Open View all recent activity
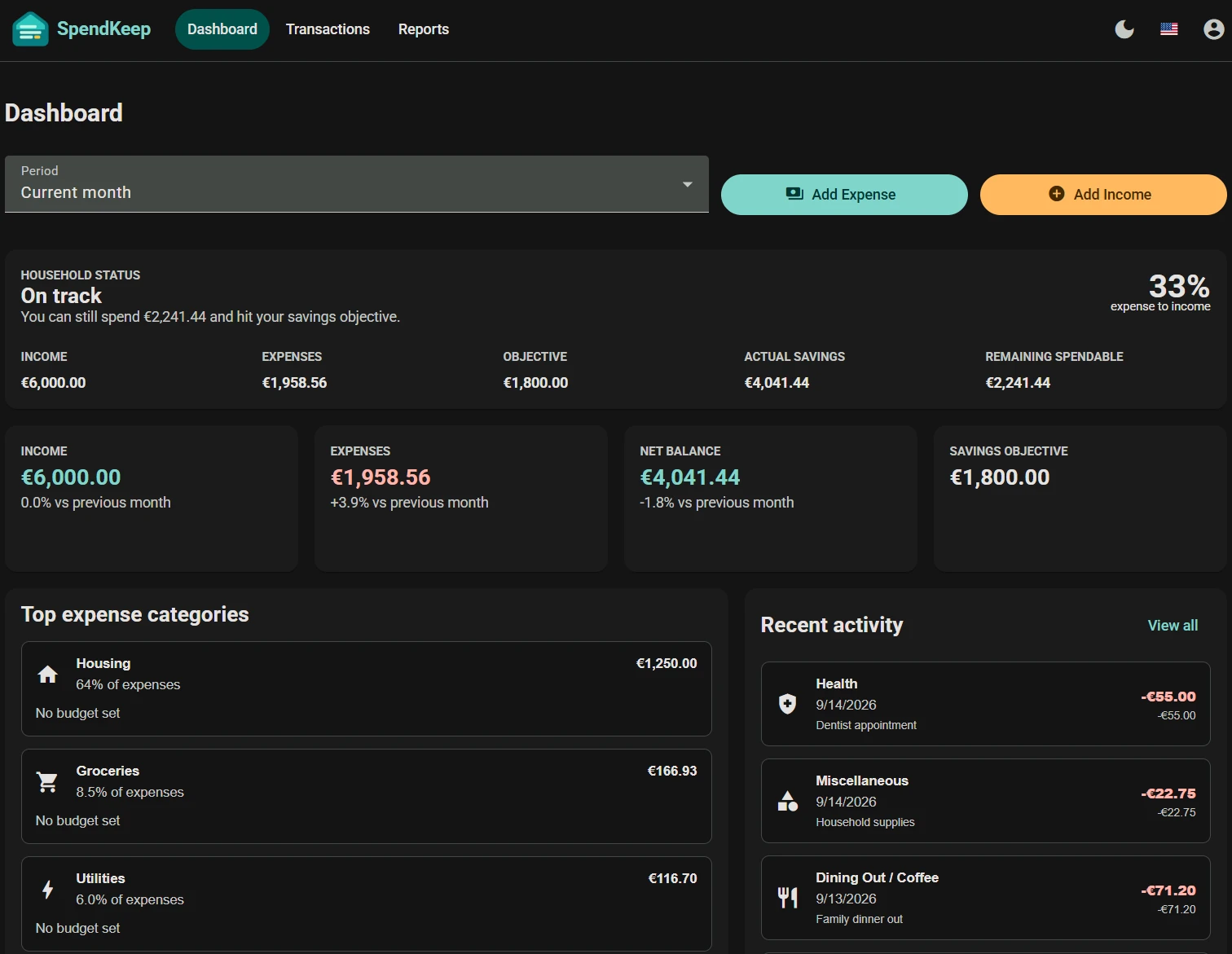 coord(1173,626)
